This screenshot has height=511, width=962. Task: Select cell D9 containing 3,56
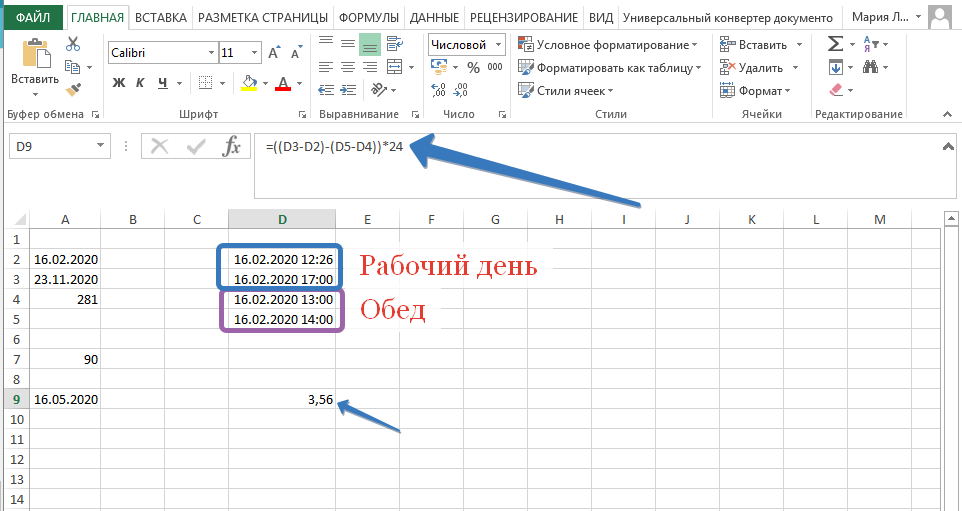click(282, 399)
